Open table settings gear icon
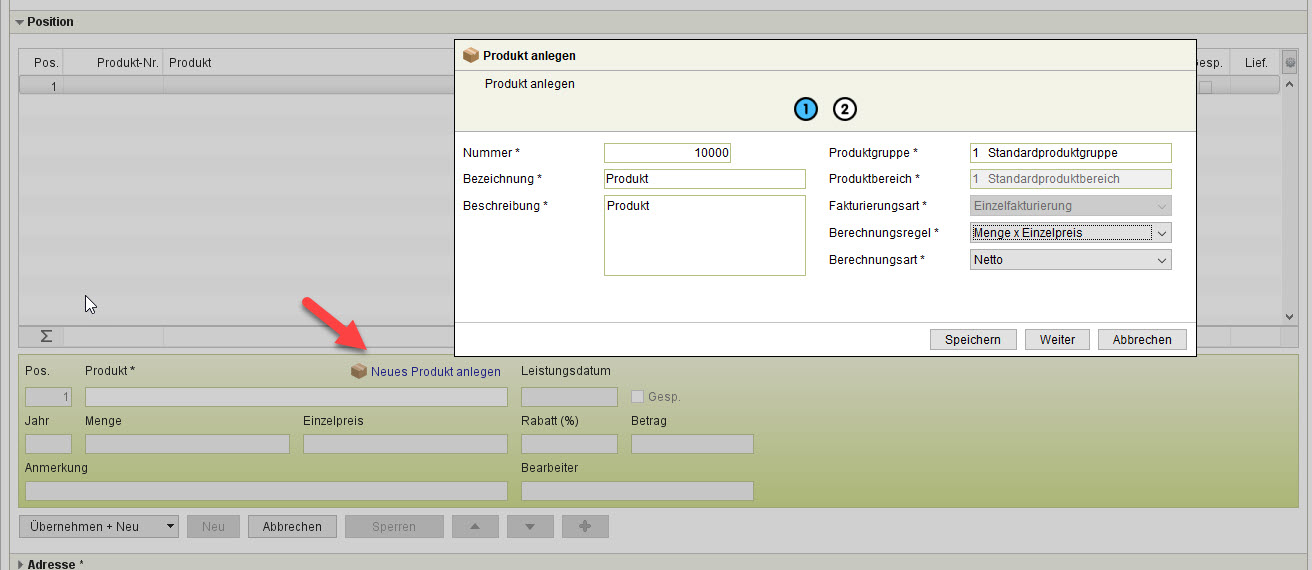1312x570 pixels. pos(1290,62)
